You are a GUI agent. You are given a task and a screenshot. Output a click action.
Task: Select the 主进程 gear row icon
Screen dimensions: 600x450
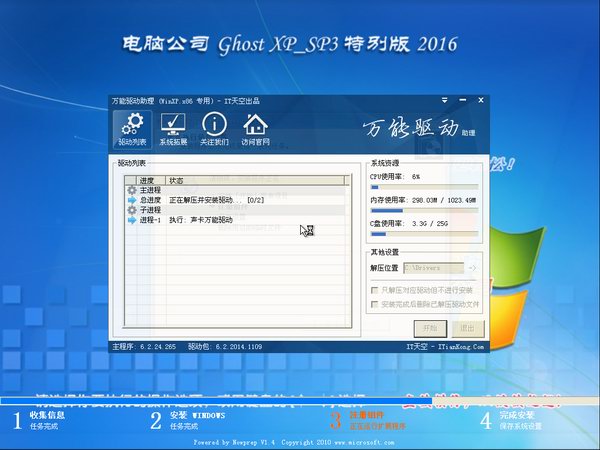131,189
